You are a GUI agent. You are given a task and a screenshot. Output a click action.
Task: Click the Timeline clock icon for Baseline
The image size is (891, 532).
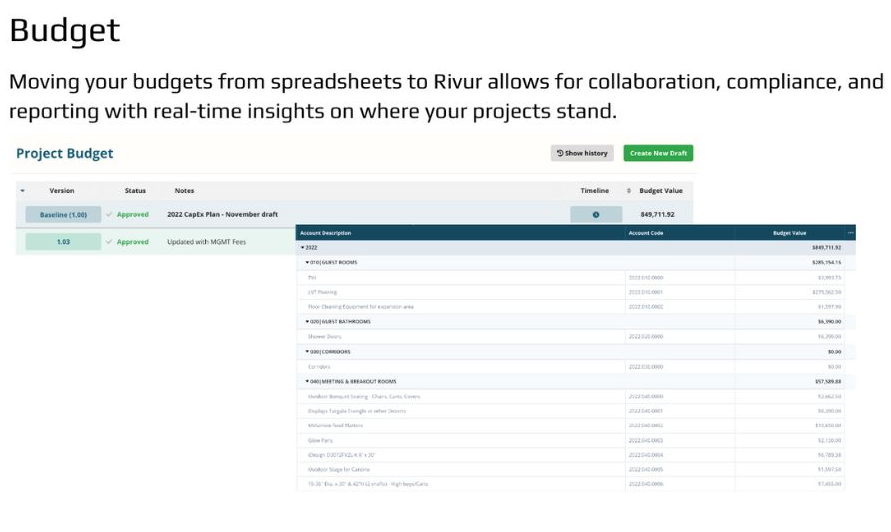596,214
